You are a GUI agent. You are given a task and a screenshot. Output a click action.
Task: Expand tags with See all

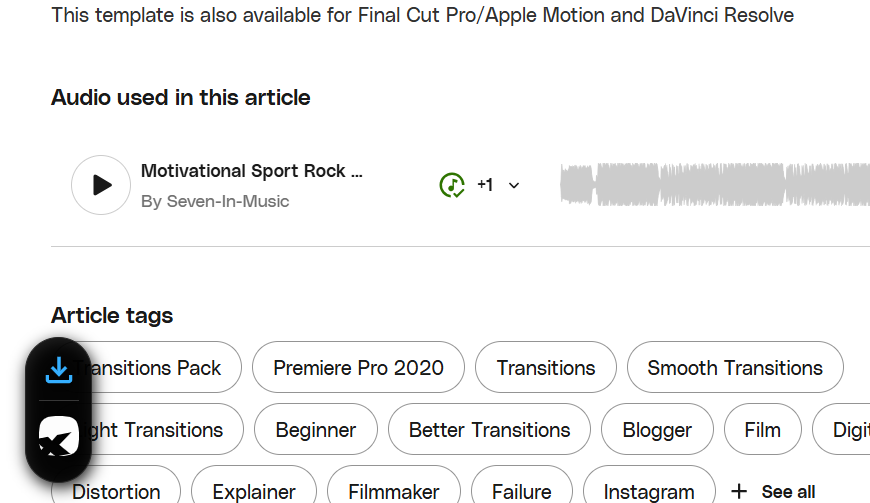click(x=773, y=491)
